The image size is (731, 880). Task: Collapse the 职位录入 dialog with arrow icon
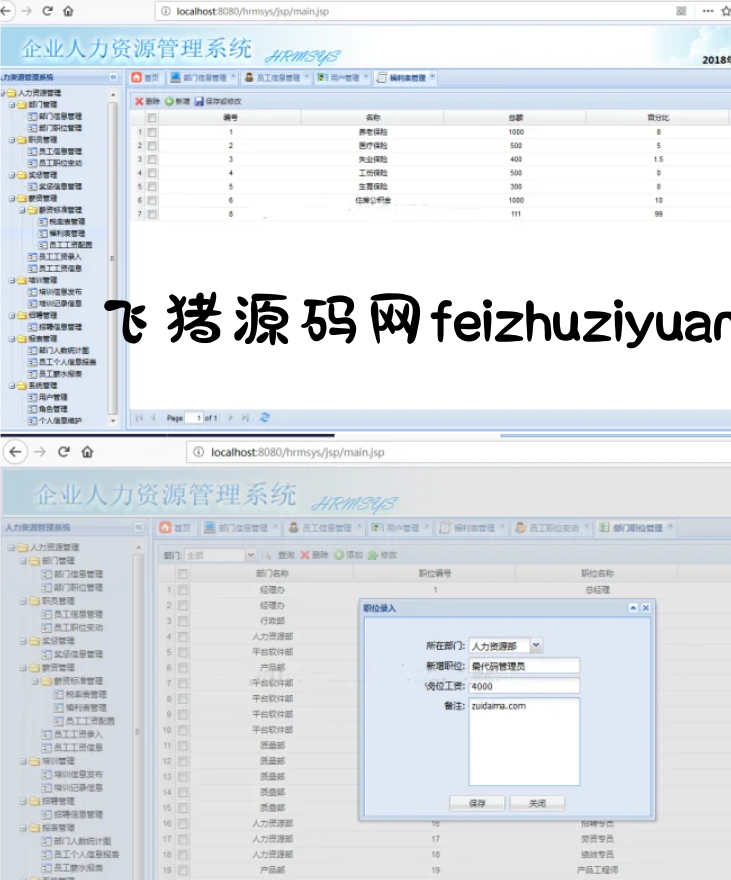tap(632, 607)
